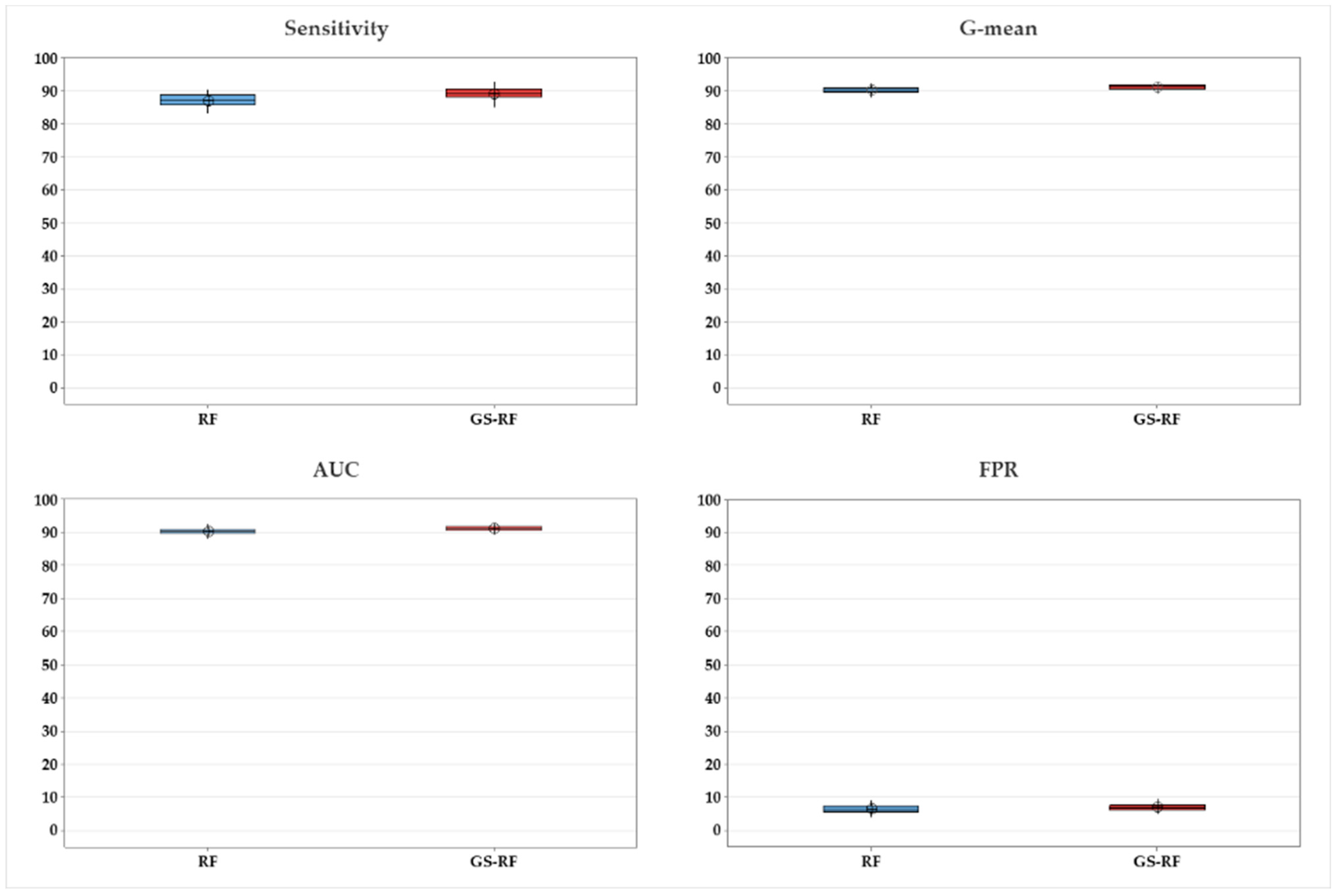The width and height of the screenshot is (1337, 896).
Task: Click the GS-RF axis label under FPR chart
Action: click(x=1156, y=861)
